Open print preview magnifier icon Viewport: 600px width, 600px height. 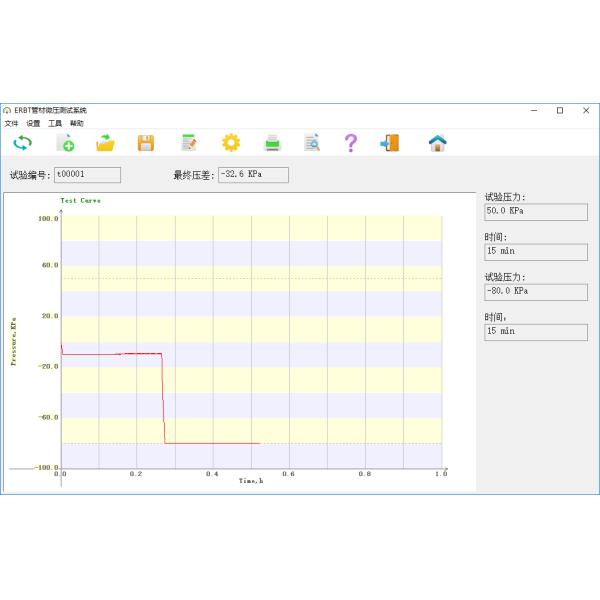click(x=312, y=143)
